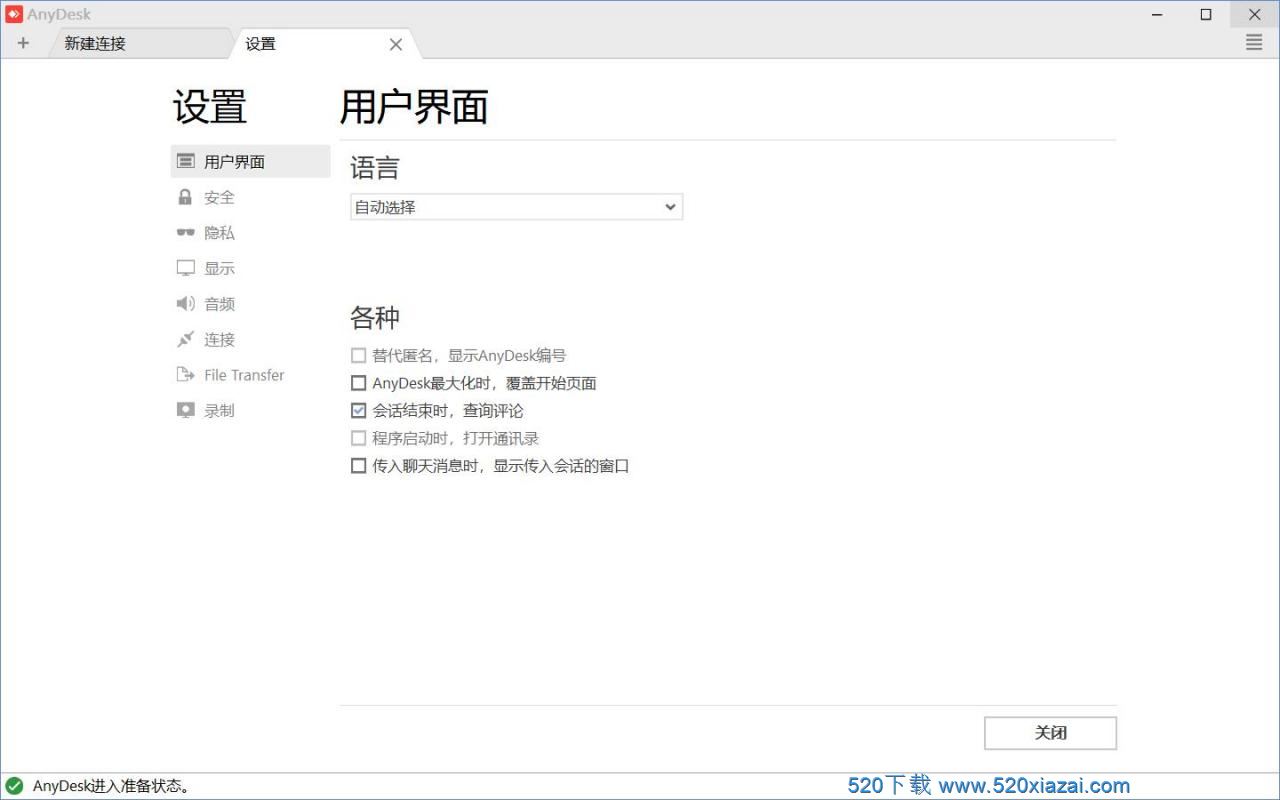Screen dimensions: 1280x800
Task: Click the File Transfer icon
Action: point(186,375)
